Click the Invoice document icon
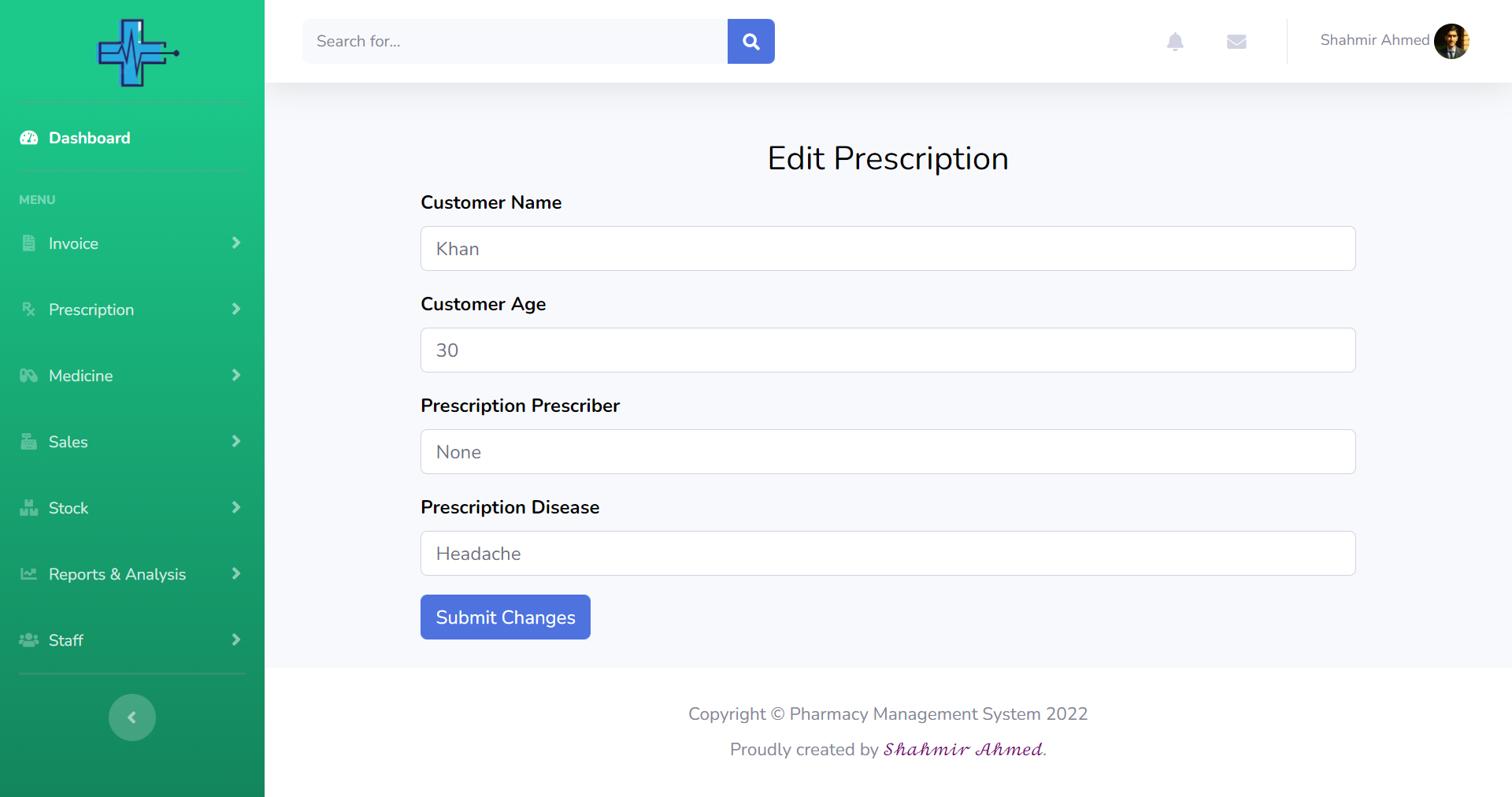 pyautogui.click(x=29, y=243)
